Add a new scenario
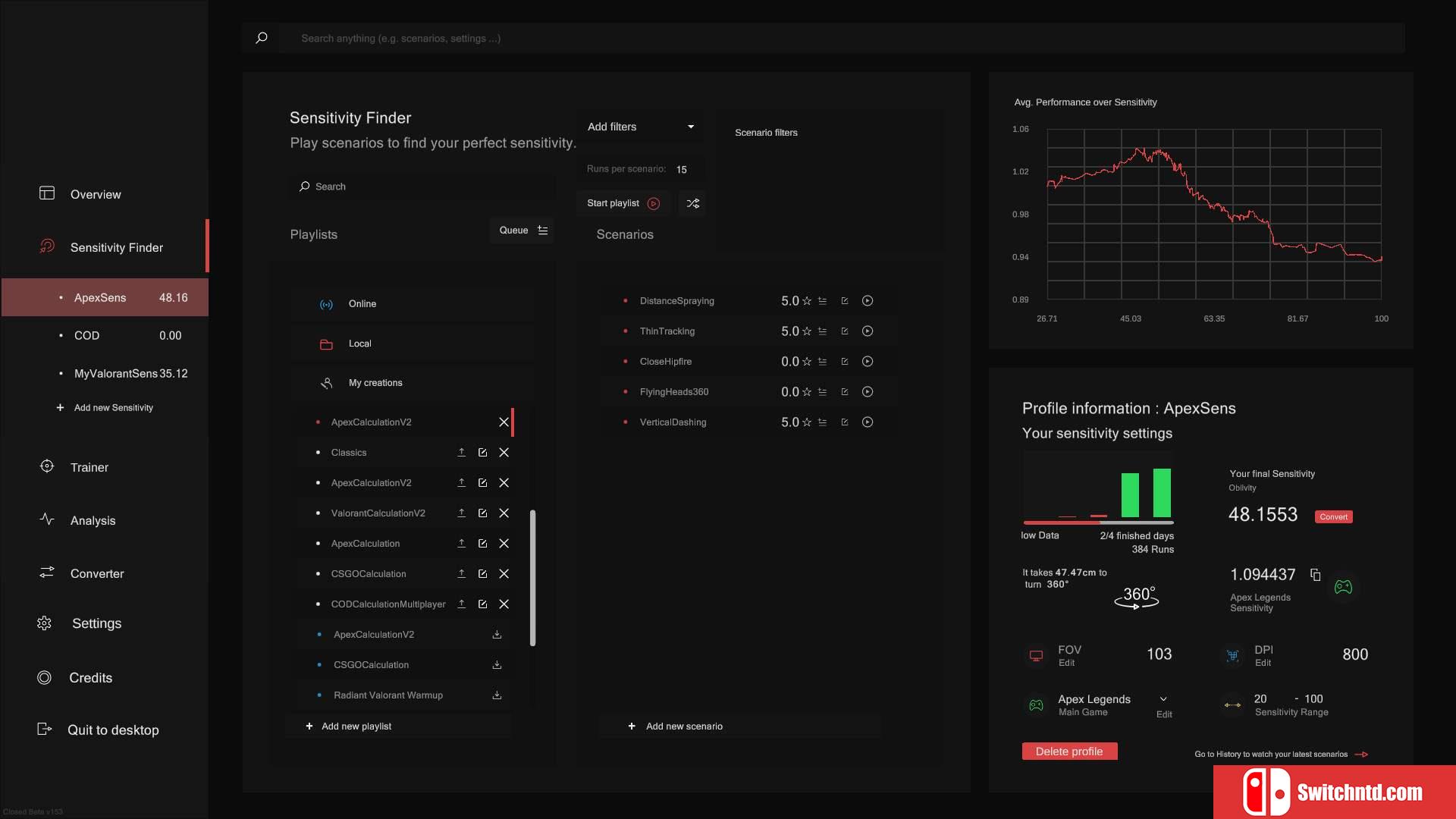 (739, 726)
